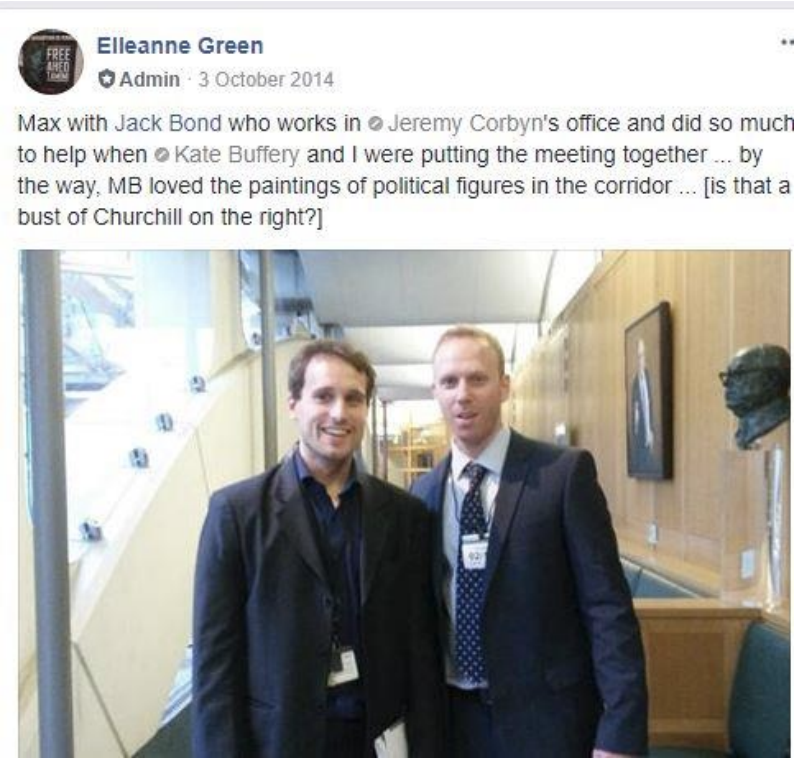Click verified badge beside Jeremy Corbyn
Image resolution: width=794 pixels, height=762 pixels.
(375, 124)
